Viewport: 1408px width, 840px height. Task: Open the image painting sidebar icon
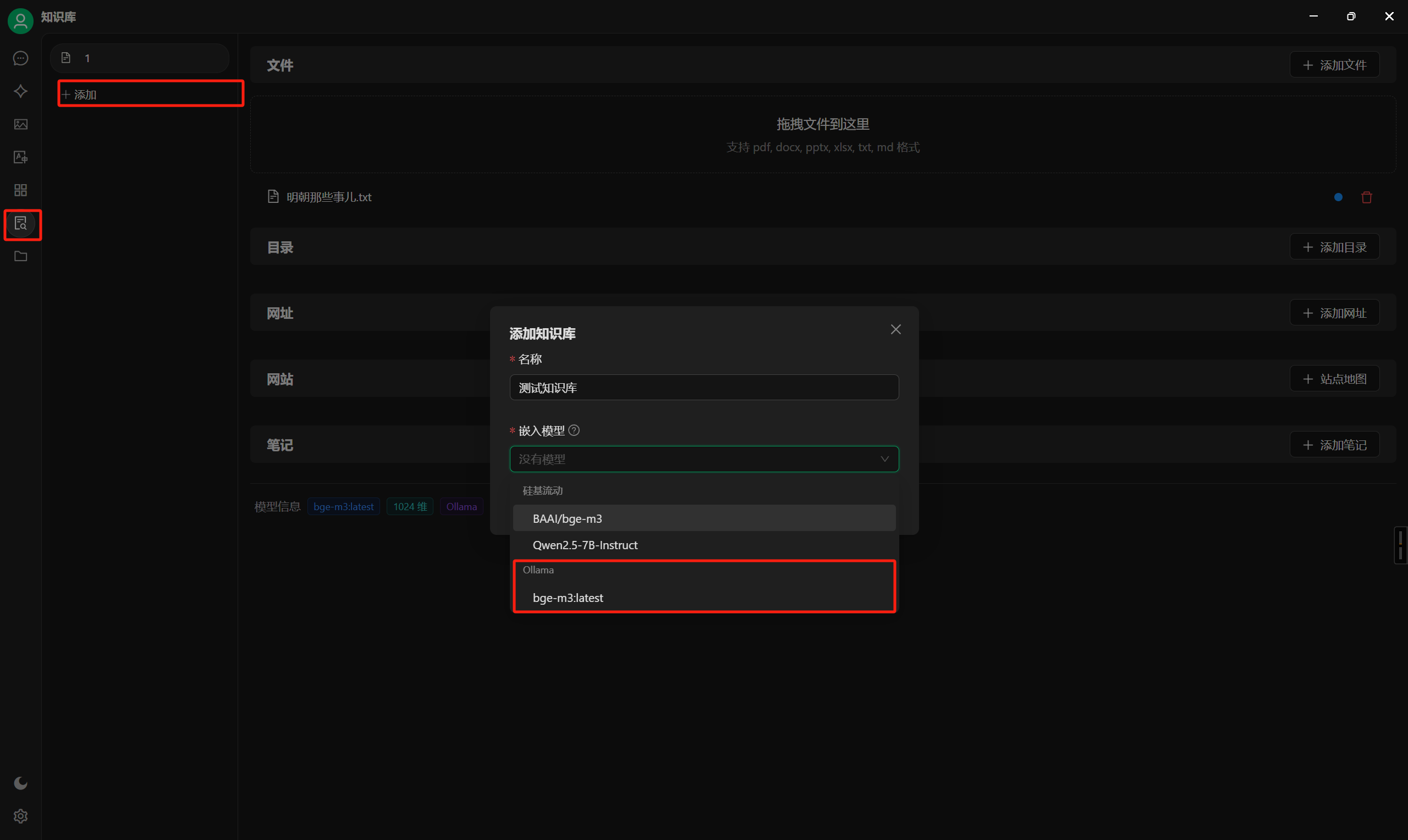[21, 124]
